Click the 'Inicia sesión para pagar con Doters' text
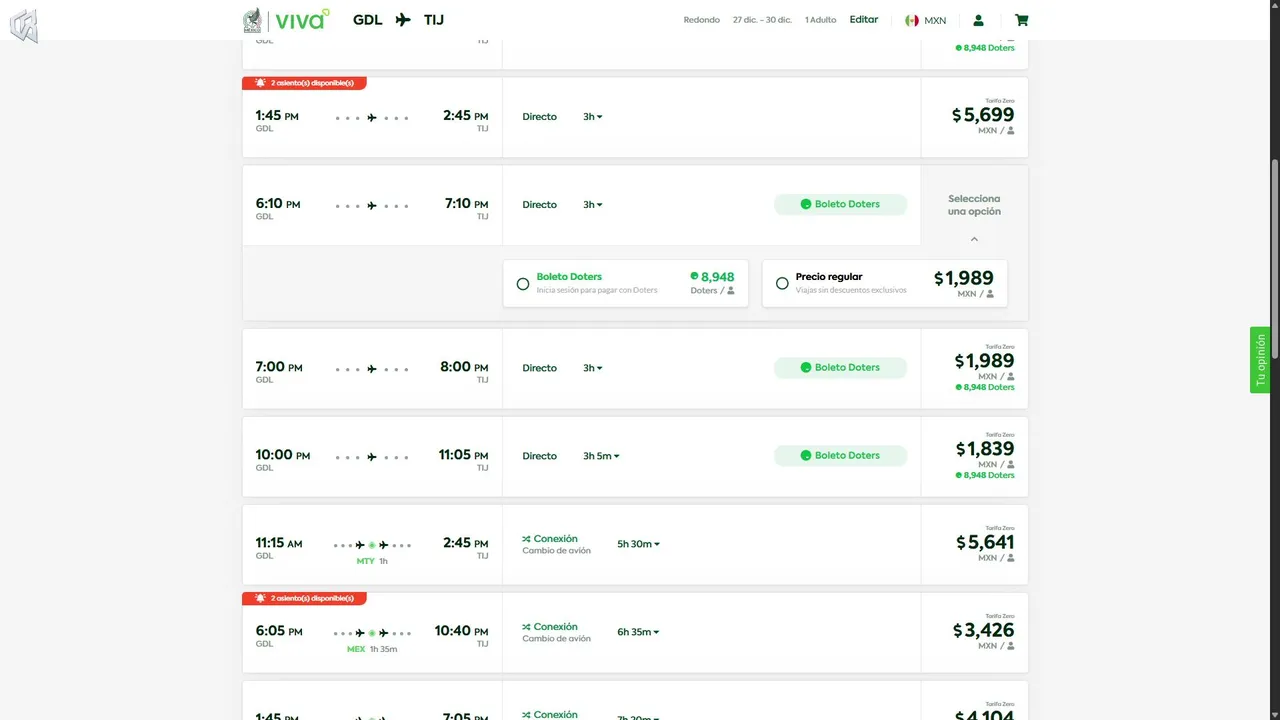This screenshot has width=1280, height=720. point(597,290)
